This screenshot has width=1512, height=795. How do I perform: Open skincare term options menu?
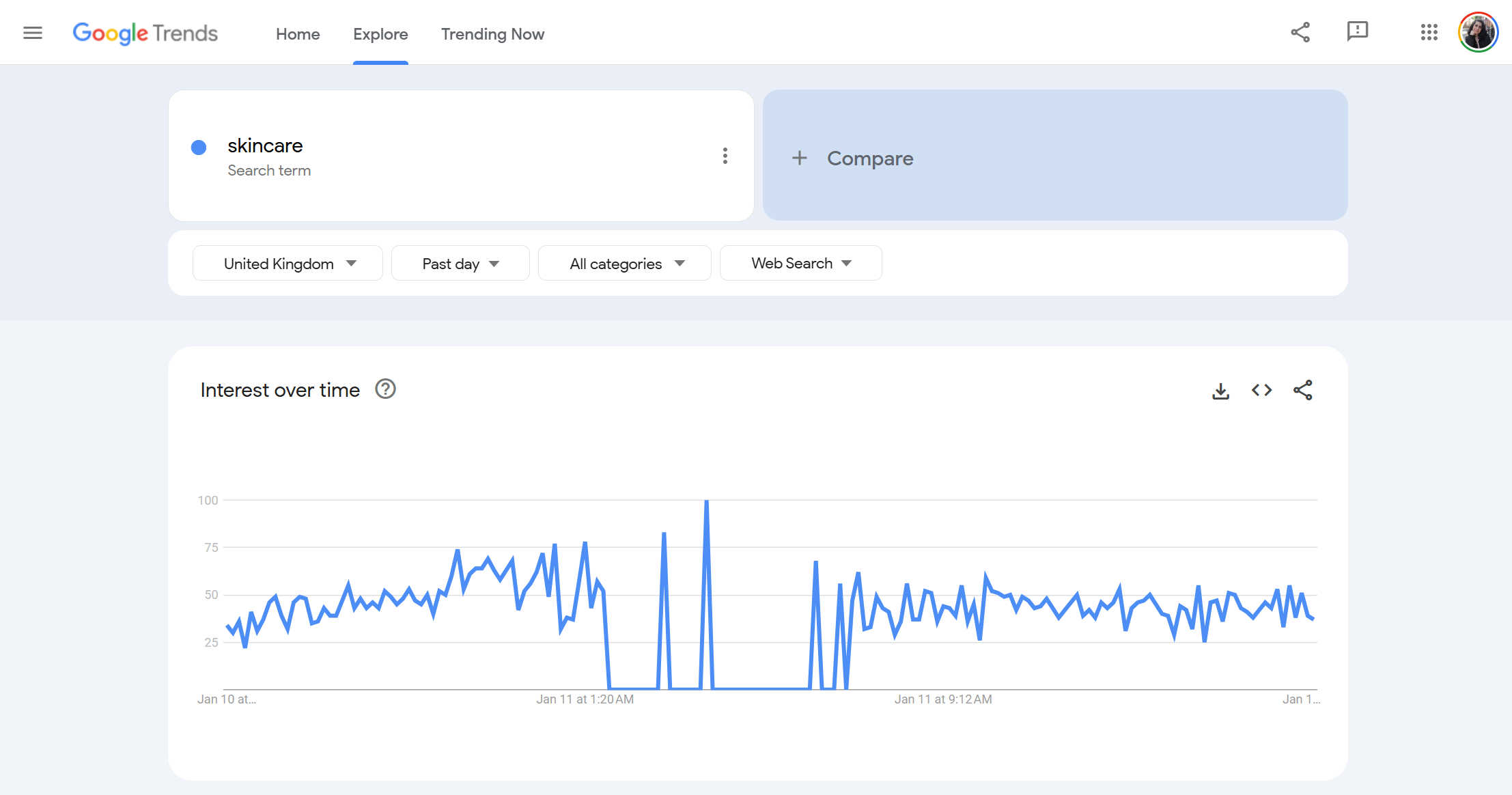(725, 156)
